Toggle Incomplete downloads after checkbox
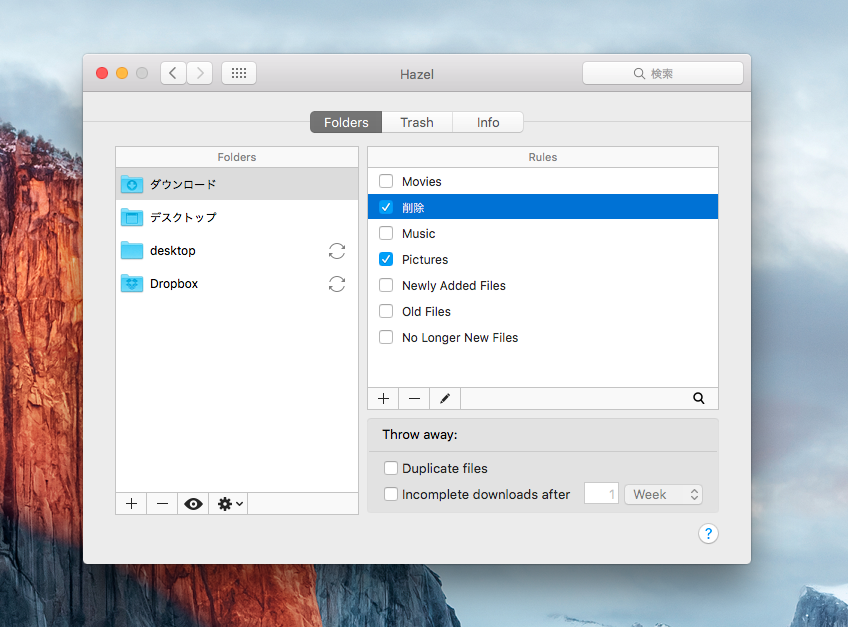Screen dimensions: 848x627 coord(391,494)
